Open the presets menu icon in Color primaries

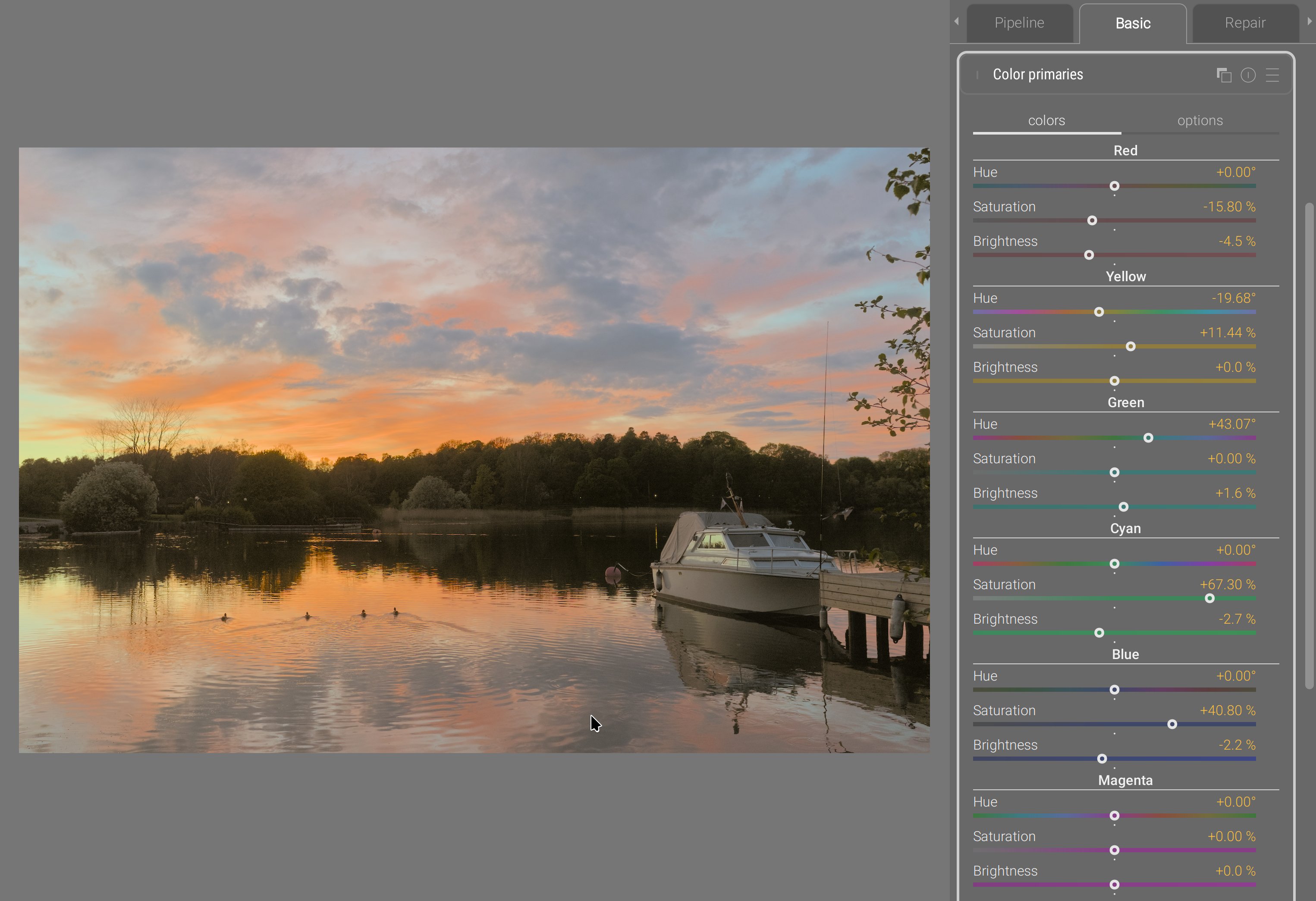[1272, 75]
